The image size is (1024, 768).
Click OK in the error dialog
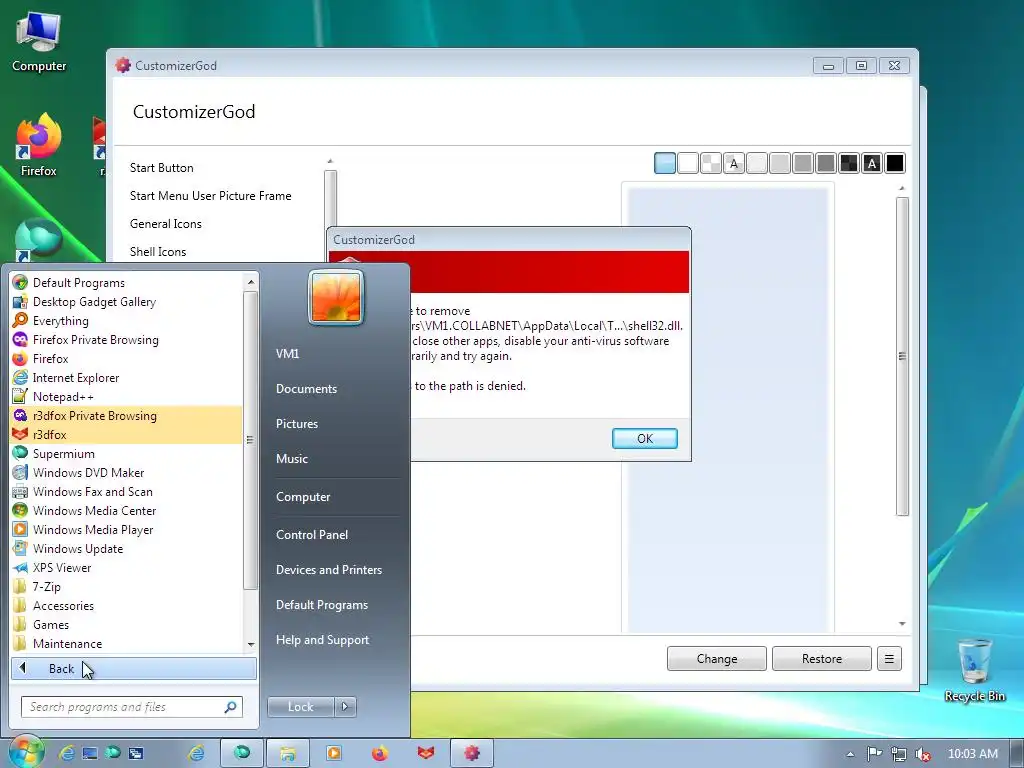(645, 439)
